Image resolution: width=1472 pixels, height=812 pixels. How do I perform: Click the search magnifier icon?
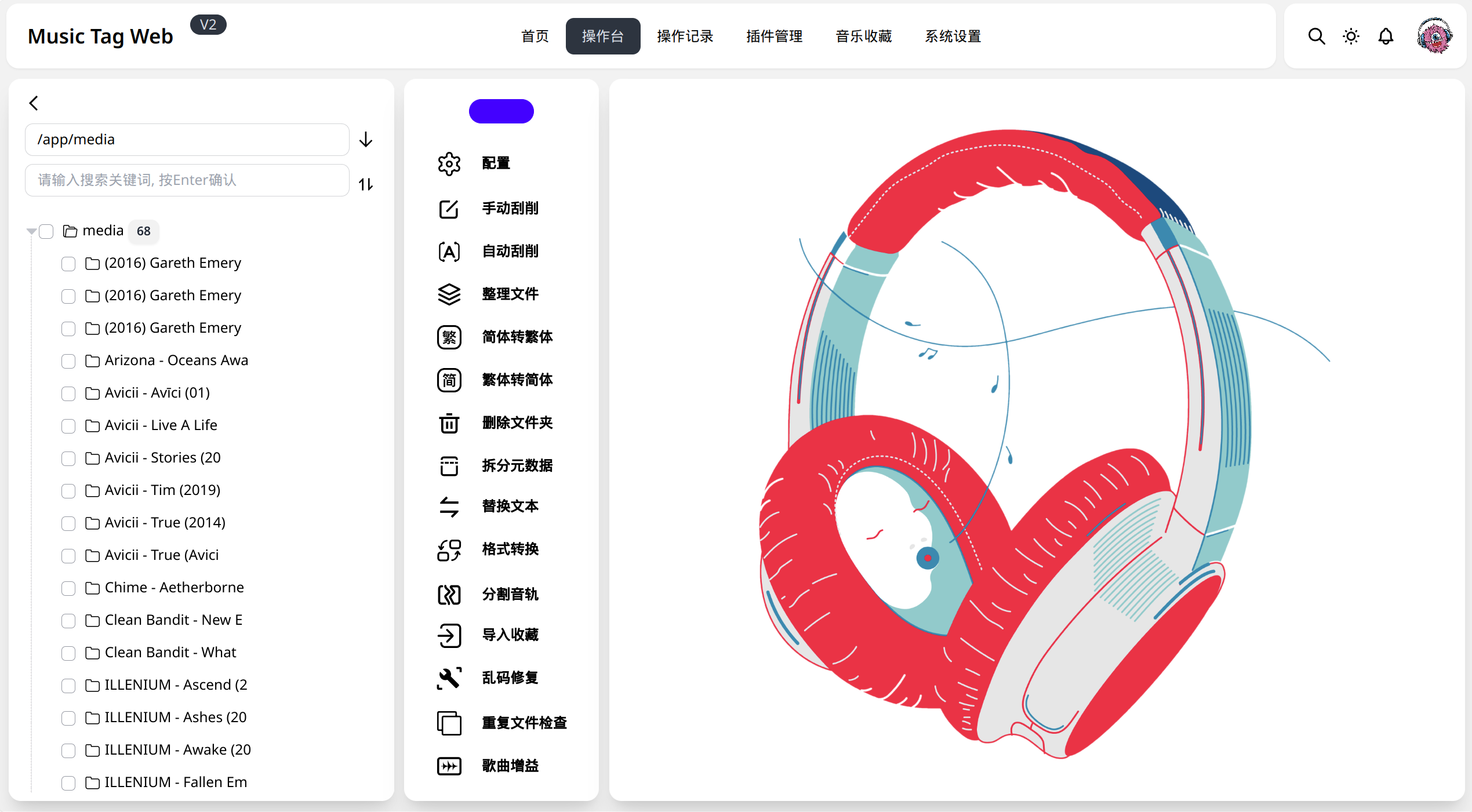pos(1316,37)
